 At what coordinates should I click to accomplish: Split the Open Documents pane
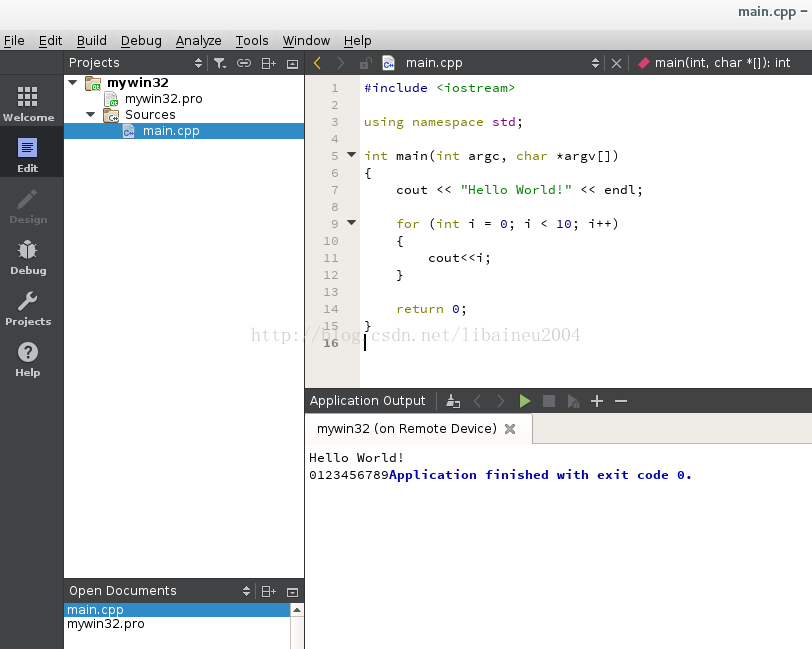click(x=269, y=591)
